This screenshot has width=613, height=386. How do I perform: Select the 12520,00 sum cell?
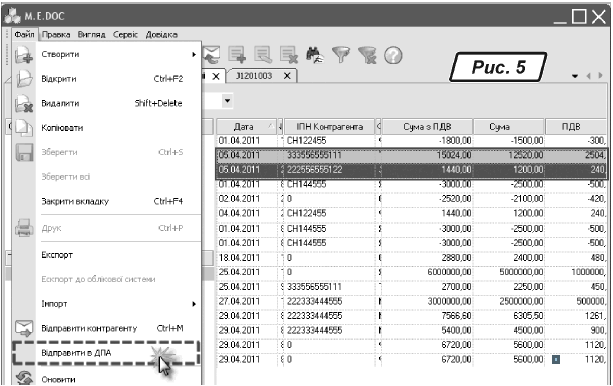click(509, 155)
